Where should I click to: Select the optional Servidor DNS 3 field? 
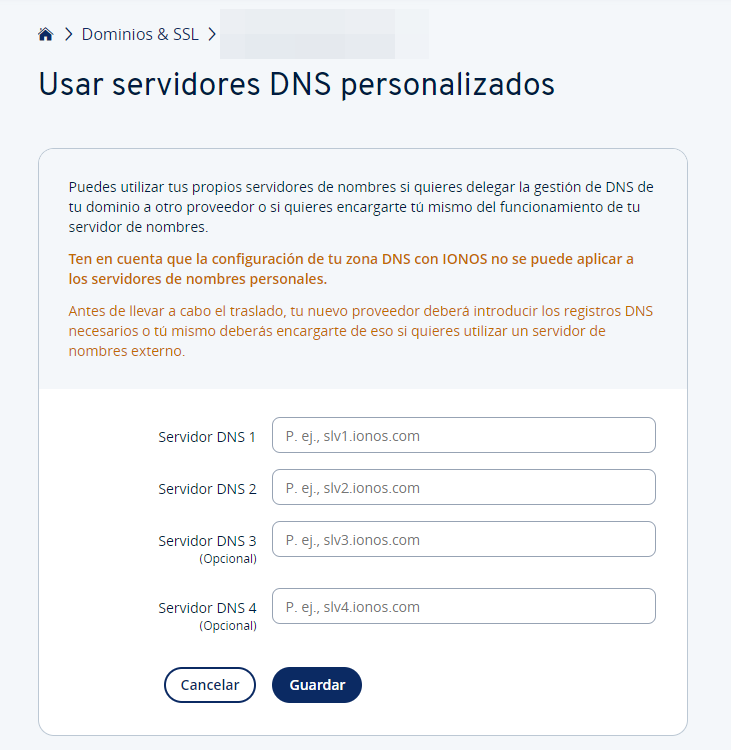point(464,539)
